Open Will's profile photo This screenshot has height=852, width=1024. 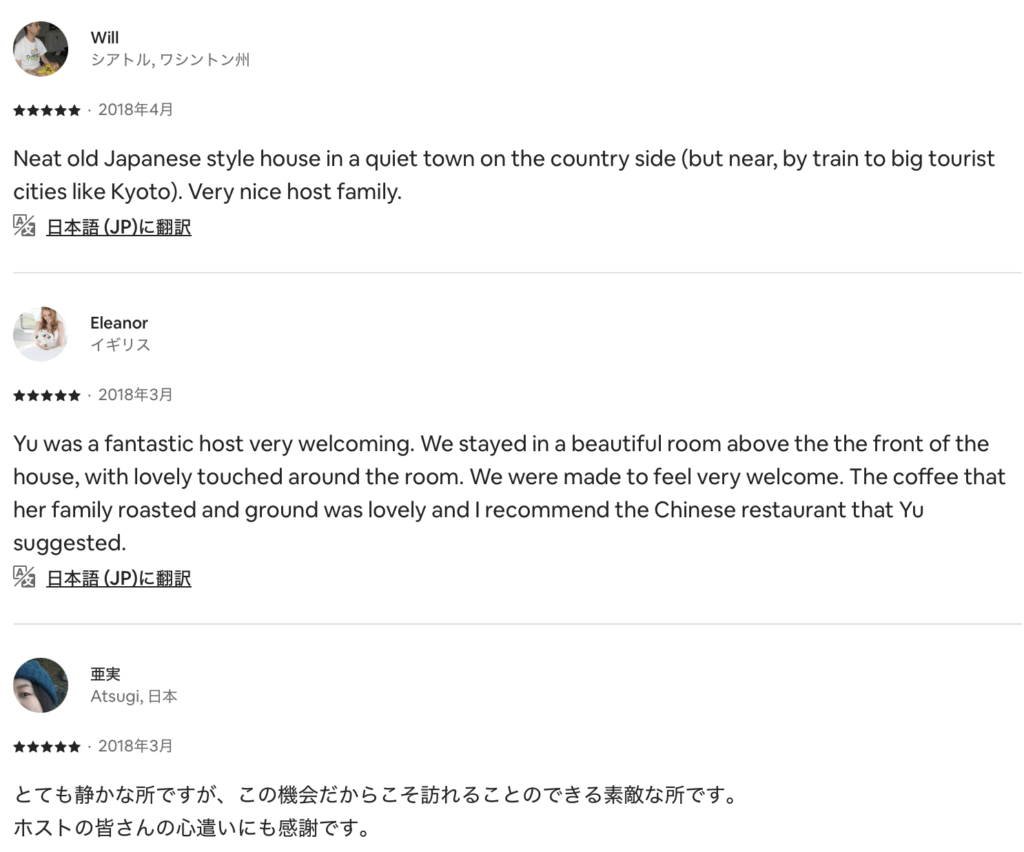(x=41, y=49)
